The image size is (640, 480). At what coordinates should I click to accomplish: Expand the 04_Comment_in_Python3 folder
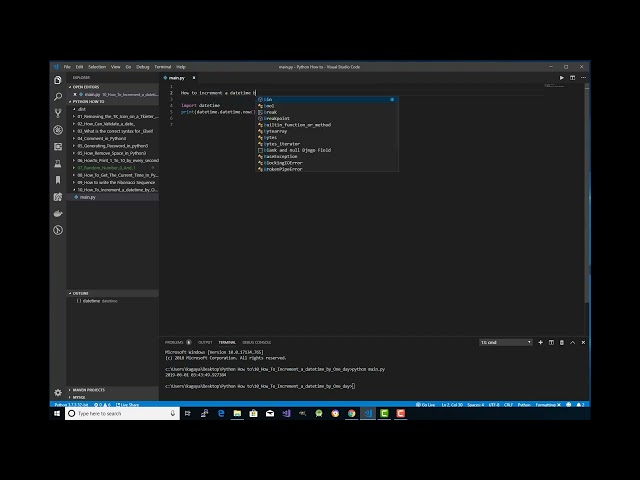click(102, 138)
